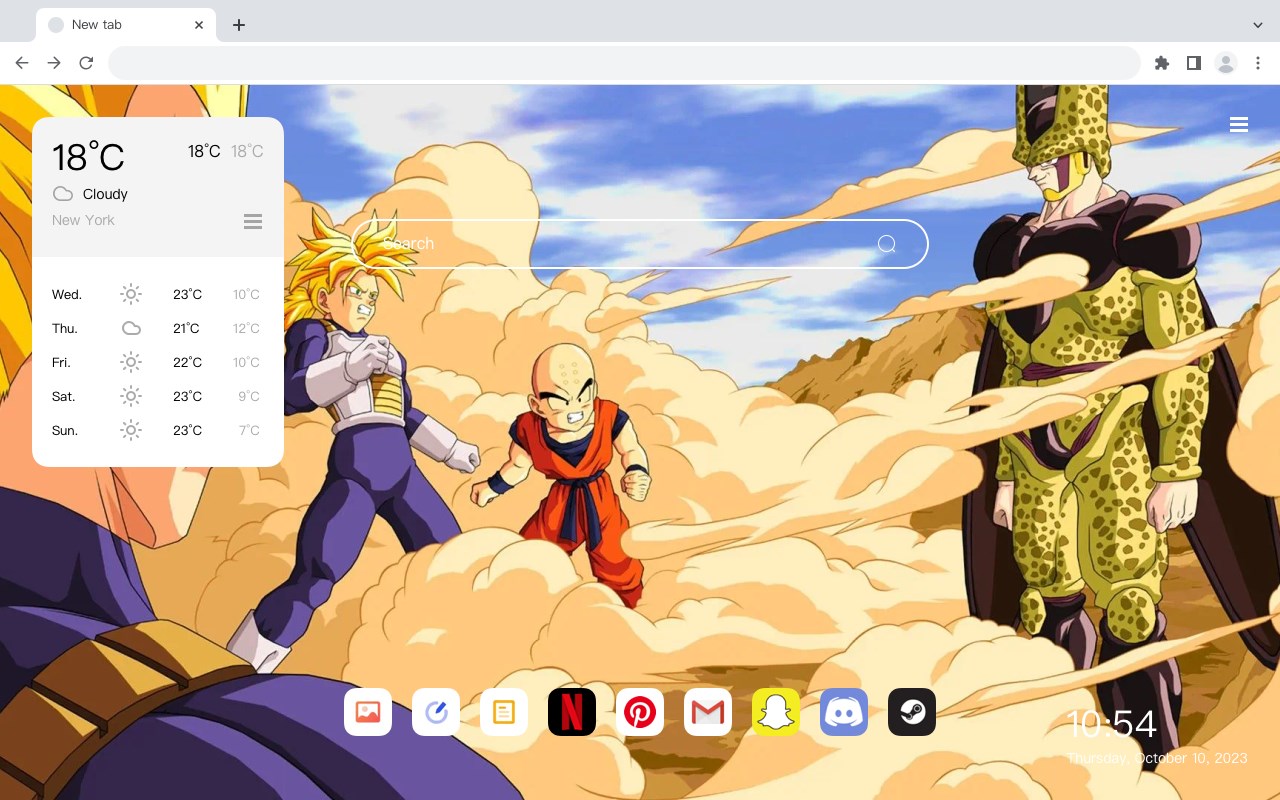
Task: Expand the tab search dropdown arrow
Action: 1258,25
